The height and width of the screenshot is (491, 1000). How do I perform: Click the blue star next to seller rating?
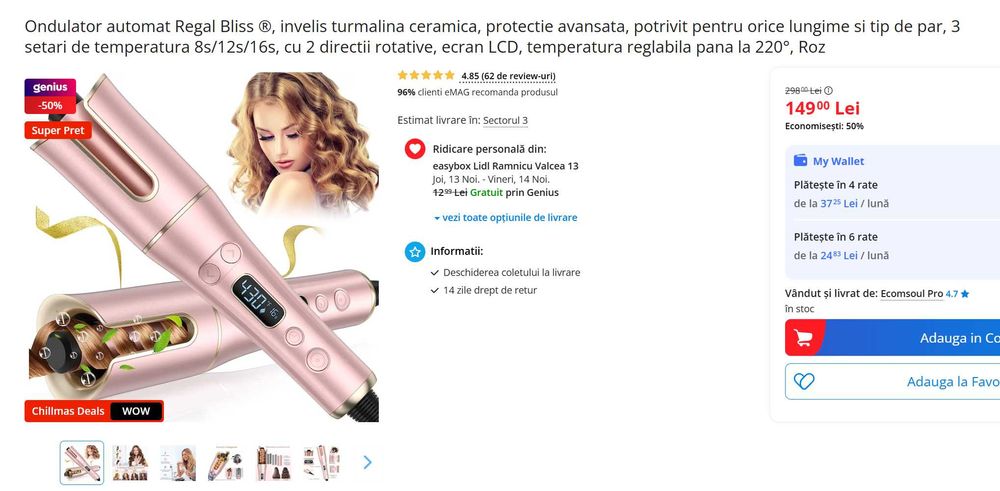965,294
